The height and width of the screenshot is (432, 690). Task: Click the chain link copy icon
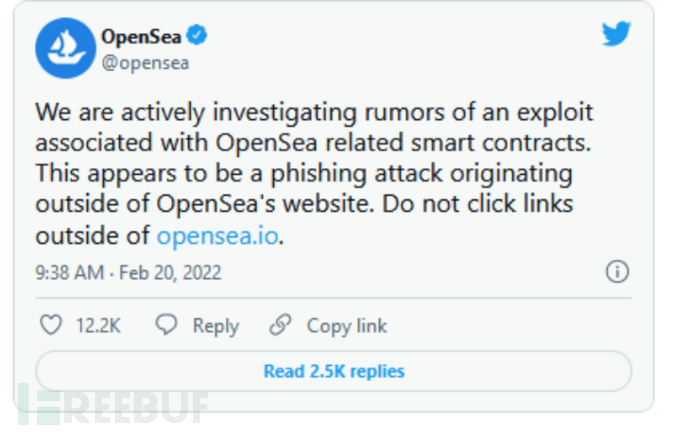[x=280, y=325]
